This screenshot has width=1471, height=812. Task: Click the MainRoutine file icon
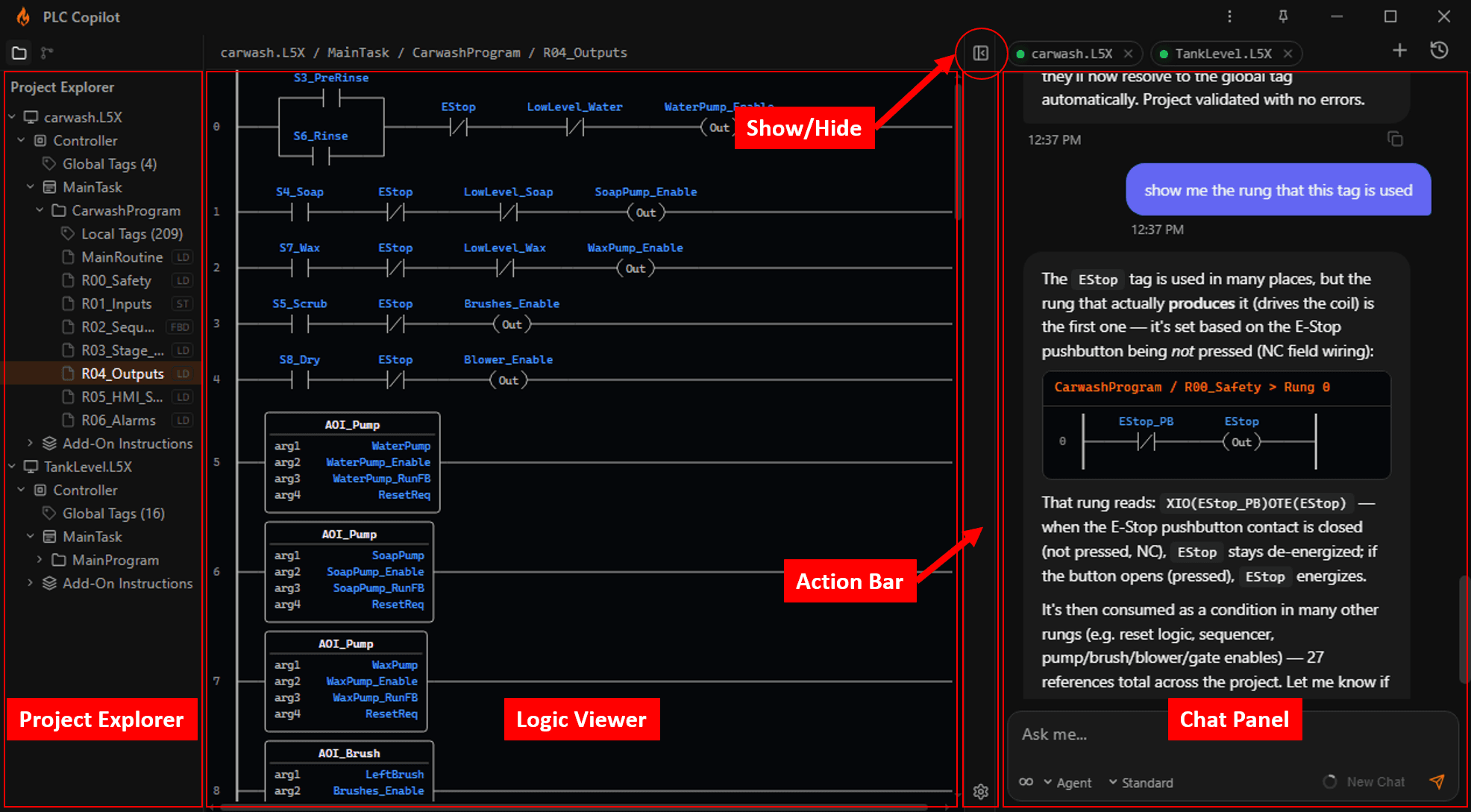point(68,257)
